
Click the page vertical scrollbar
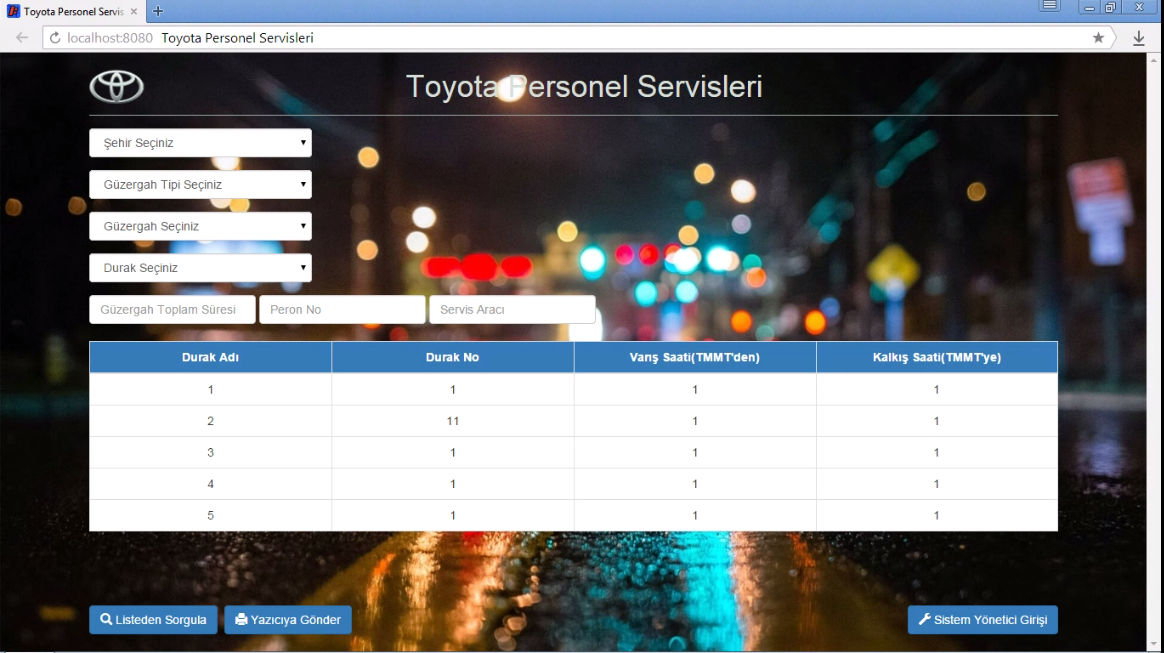(x=1154, y=352)
